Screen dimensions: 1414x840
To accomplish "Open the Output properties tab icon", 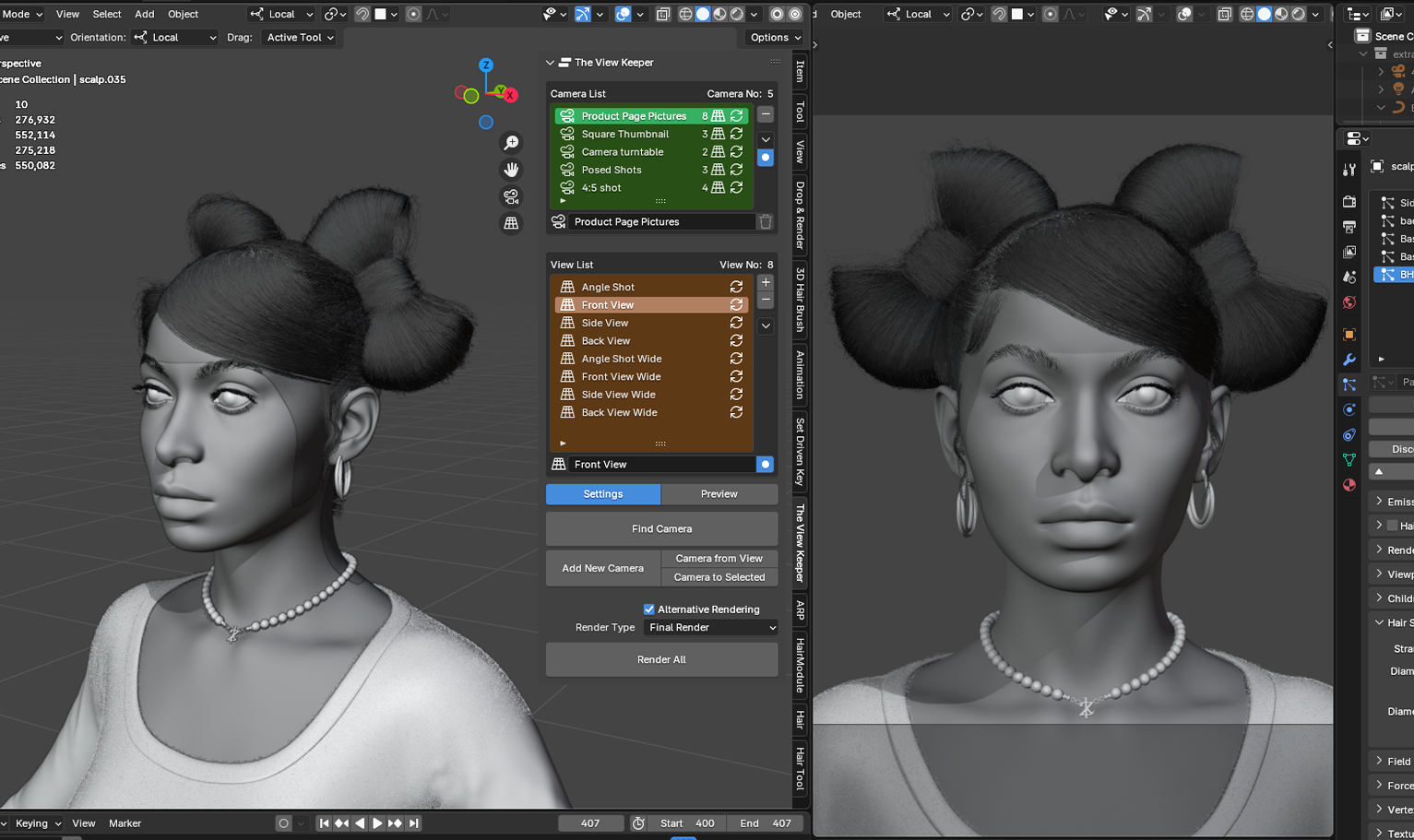I will point(1349,227).
